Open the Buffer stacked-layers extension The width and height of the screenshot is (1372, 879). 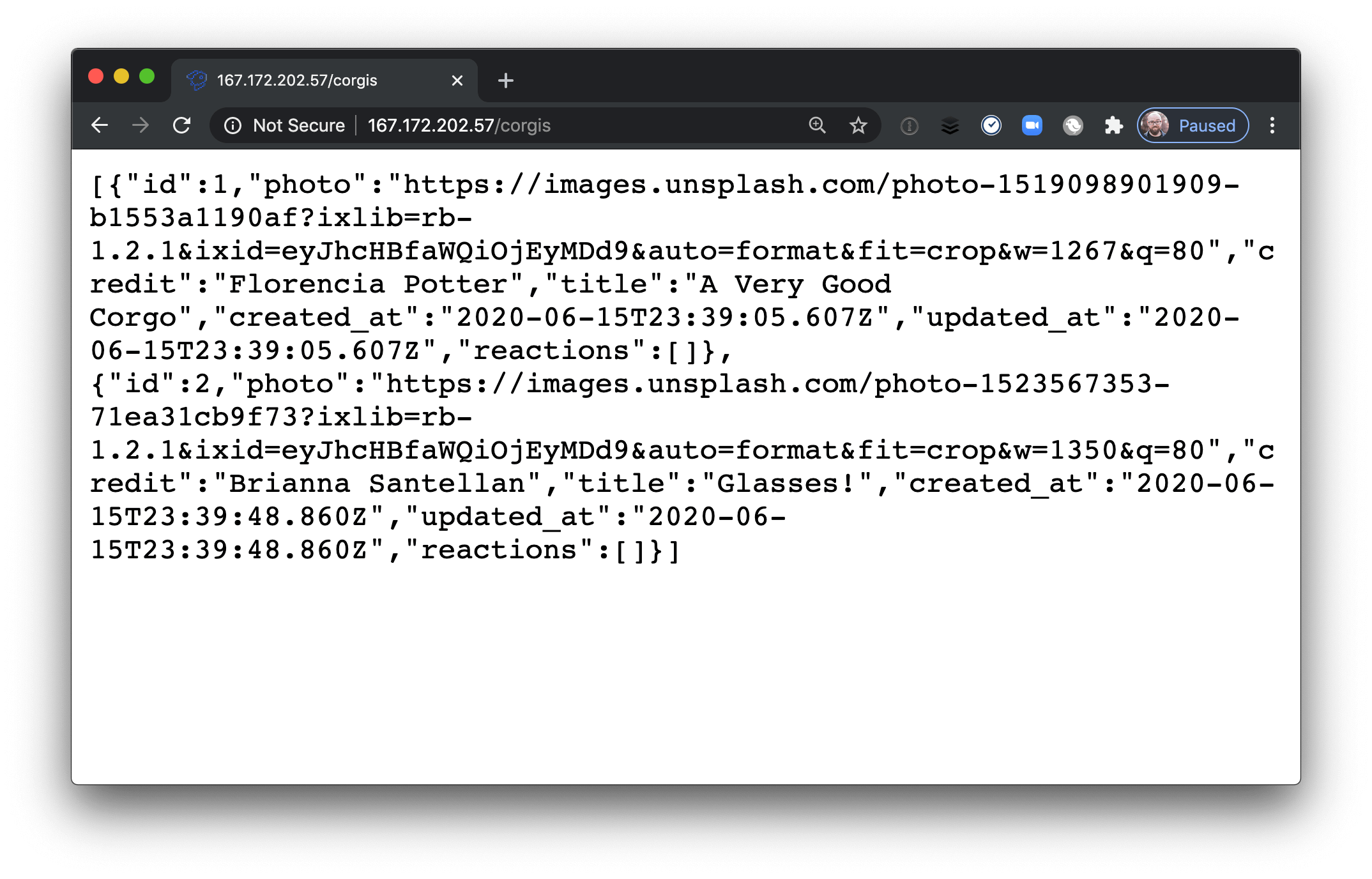coord(950,126)
